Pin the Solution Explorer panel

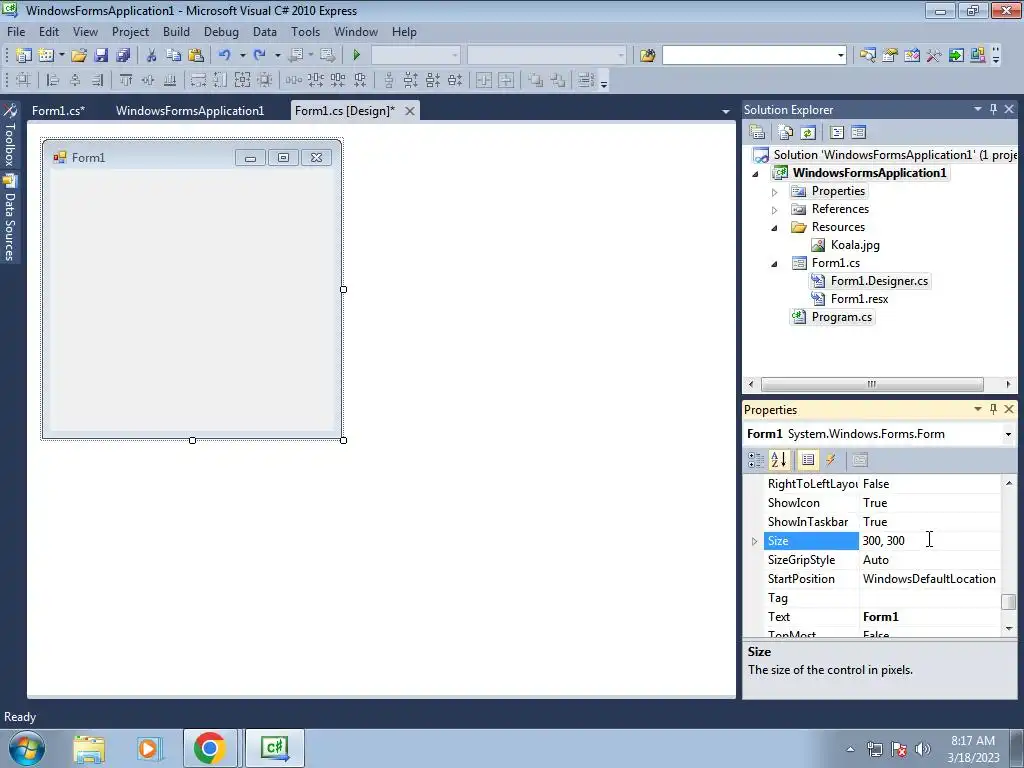pyautogui.click(x=994, y=109)
